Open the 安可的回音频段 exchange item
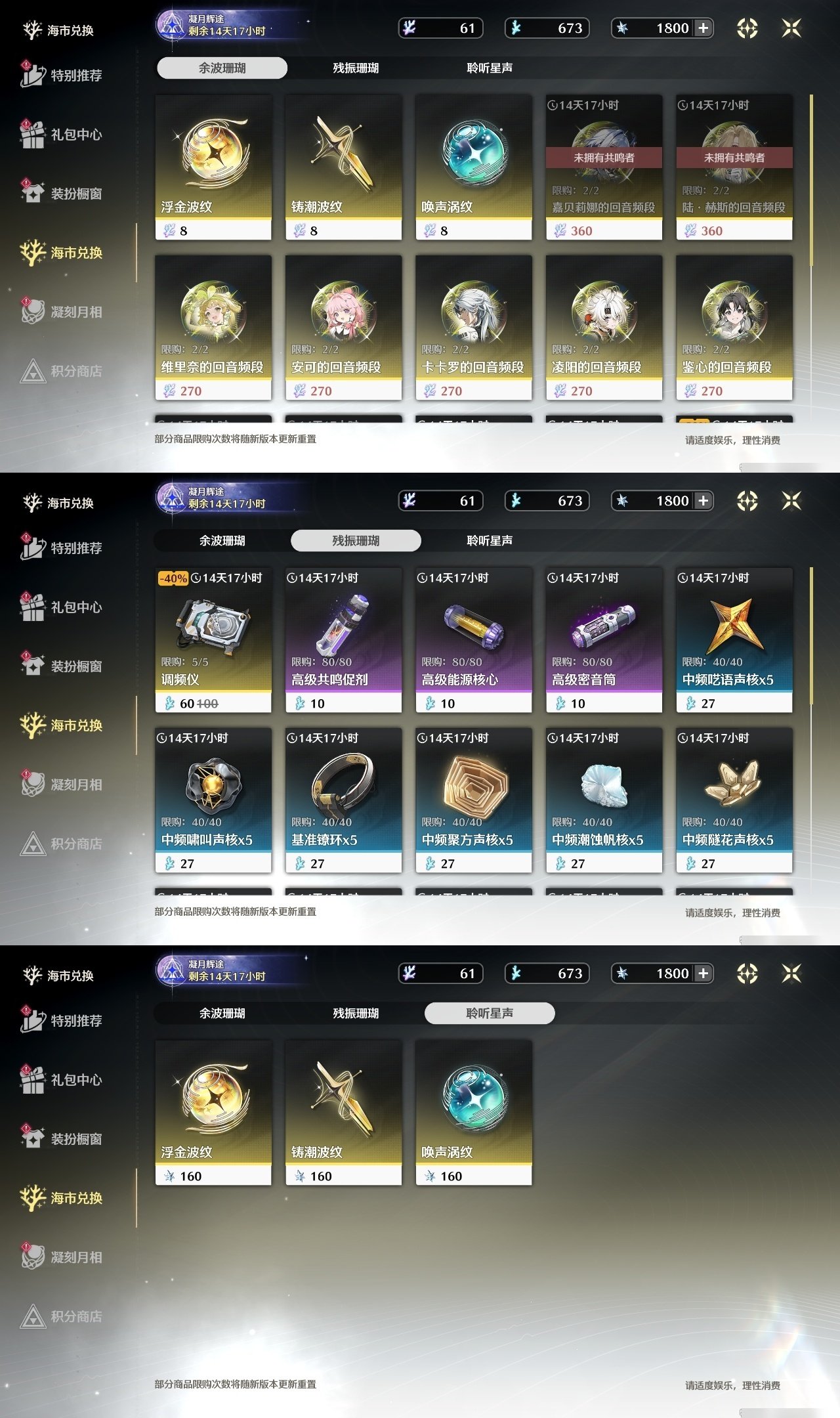 [343, 328]
